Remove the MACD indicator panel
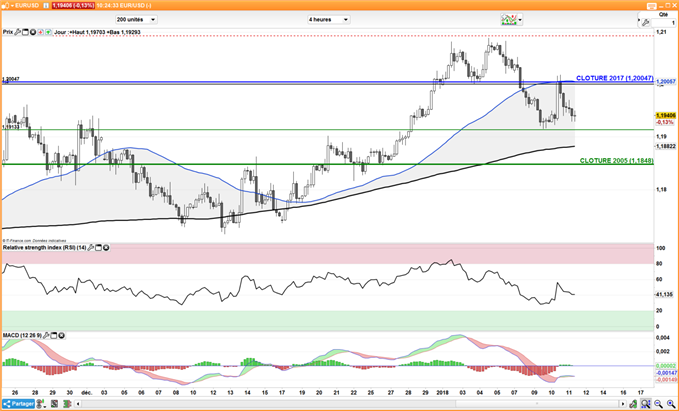The height and width of the screenshot is (411, 679). pyautogui.click(x=61, y=336)
